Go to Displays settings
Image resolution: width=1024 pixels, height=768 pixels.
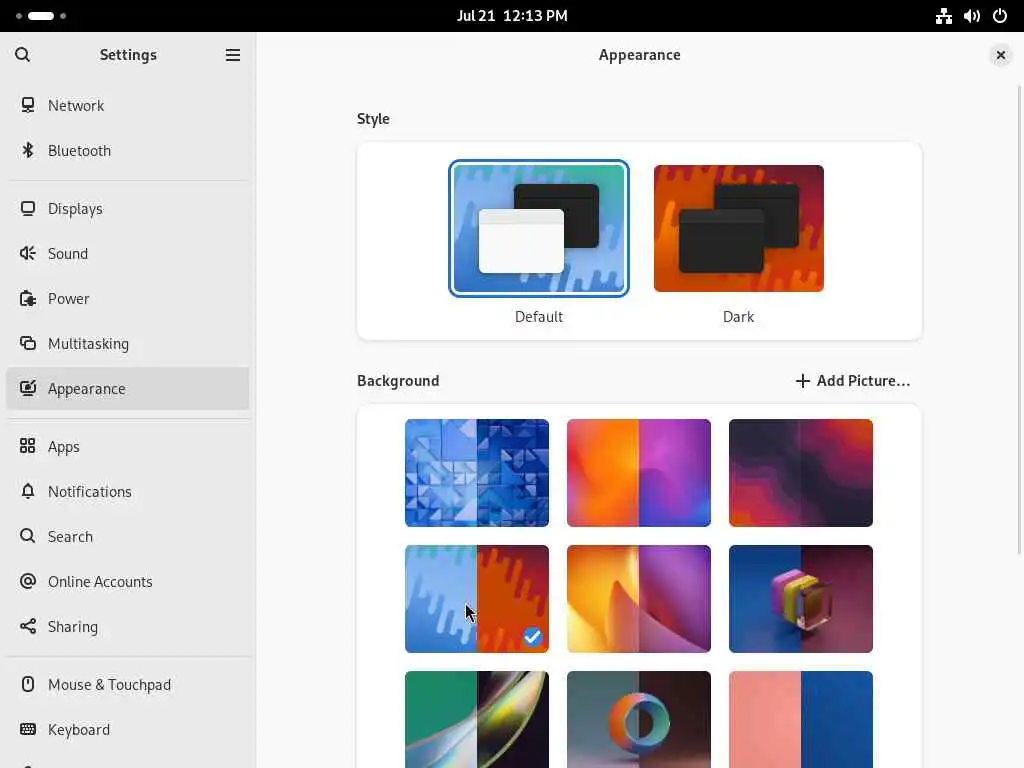click(128, 208)
